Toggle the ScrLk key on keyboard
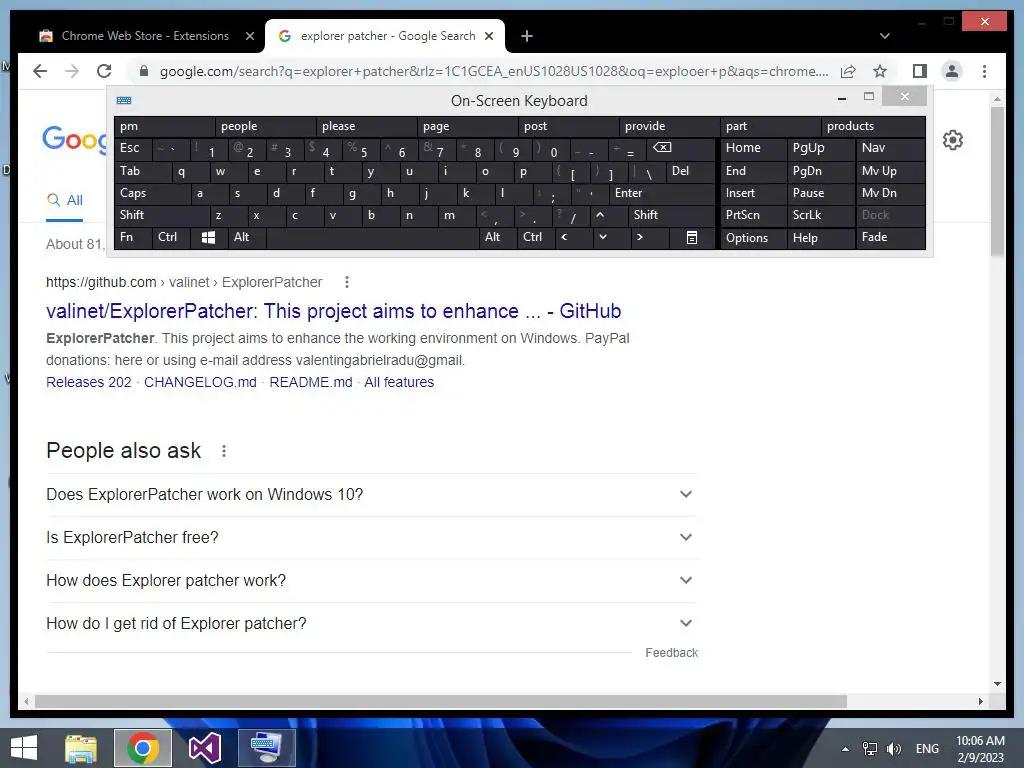The width and height of the screenshot is (1024, 768). (x=821, y=216)
